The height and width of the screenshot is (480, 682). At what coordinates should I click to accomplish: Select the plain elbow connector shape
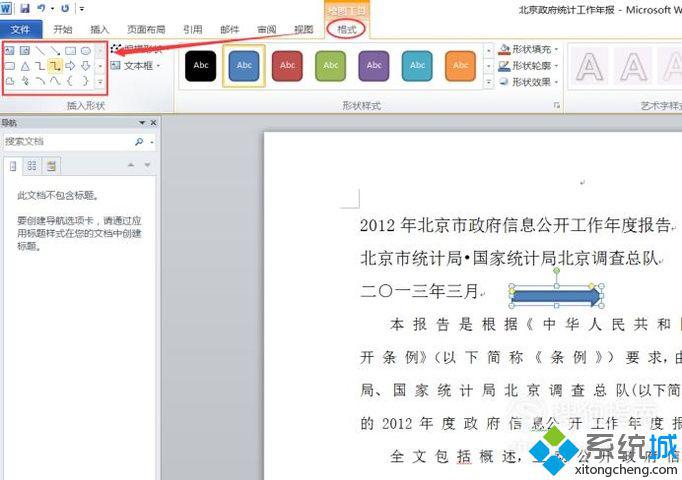[x=40, y=66]
